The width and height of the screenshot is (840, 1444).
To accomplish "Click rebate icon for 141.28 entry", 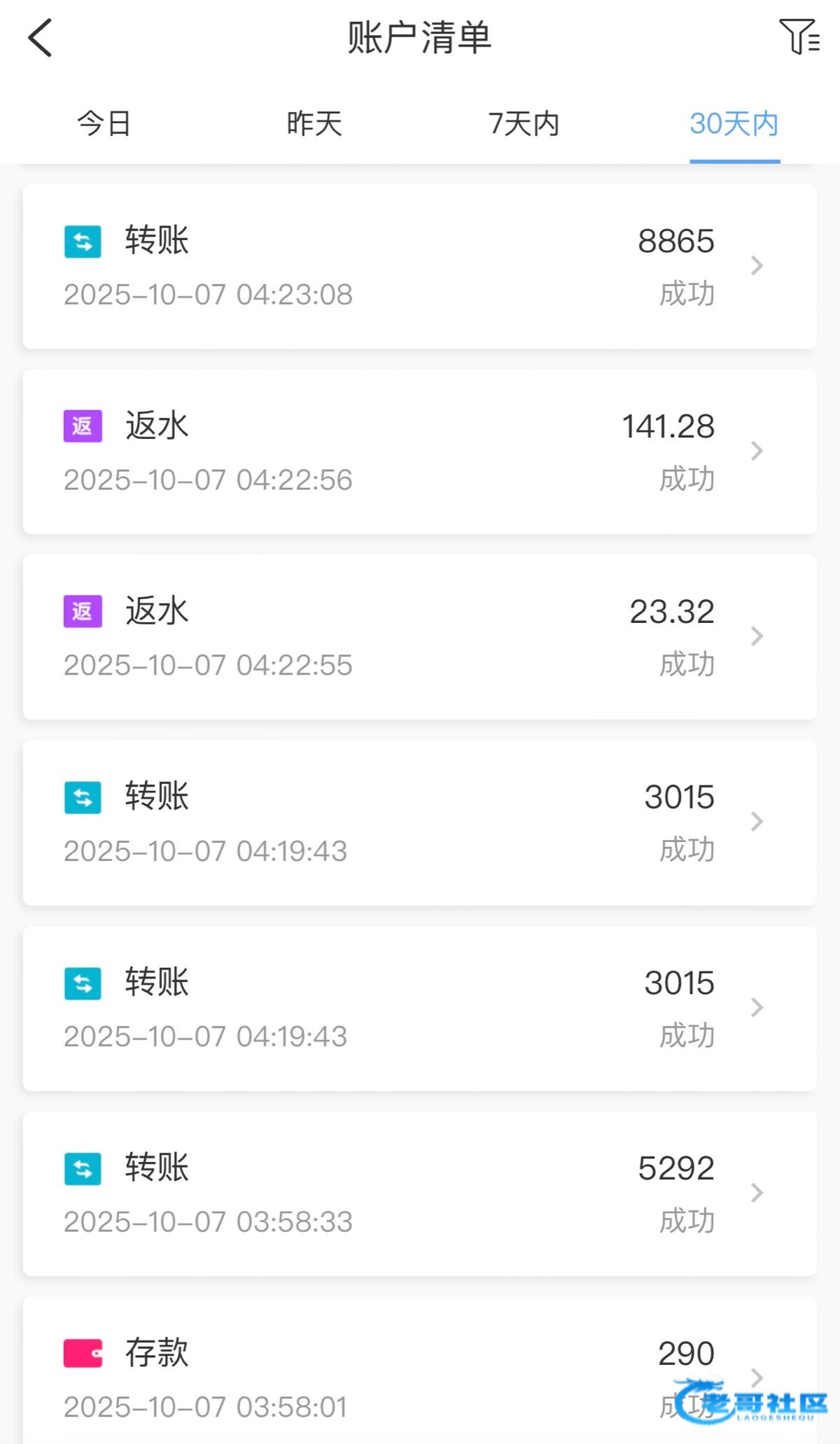I will [83, 426].
